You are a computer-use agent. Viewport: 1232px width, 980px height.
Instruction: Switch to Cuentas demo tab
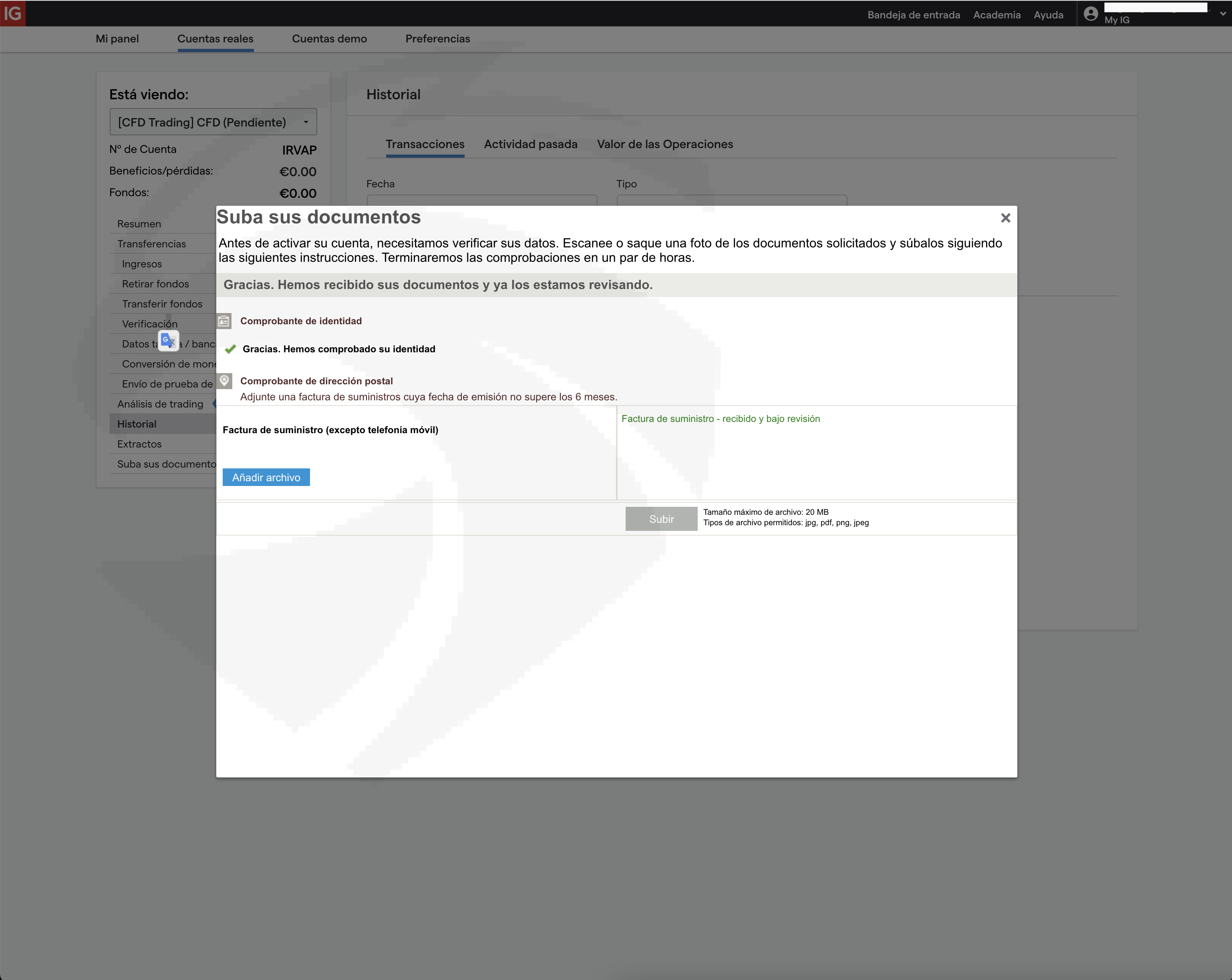pyautogui.click(x=329, y=39)
